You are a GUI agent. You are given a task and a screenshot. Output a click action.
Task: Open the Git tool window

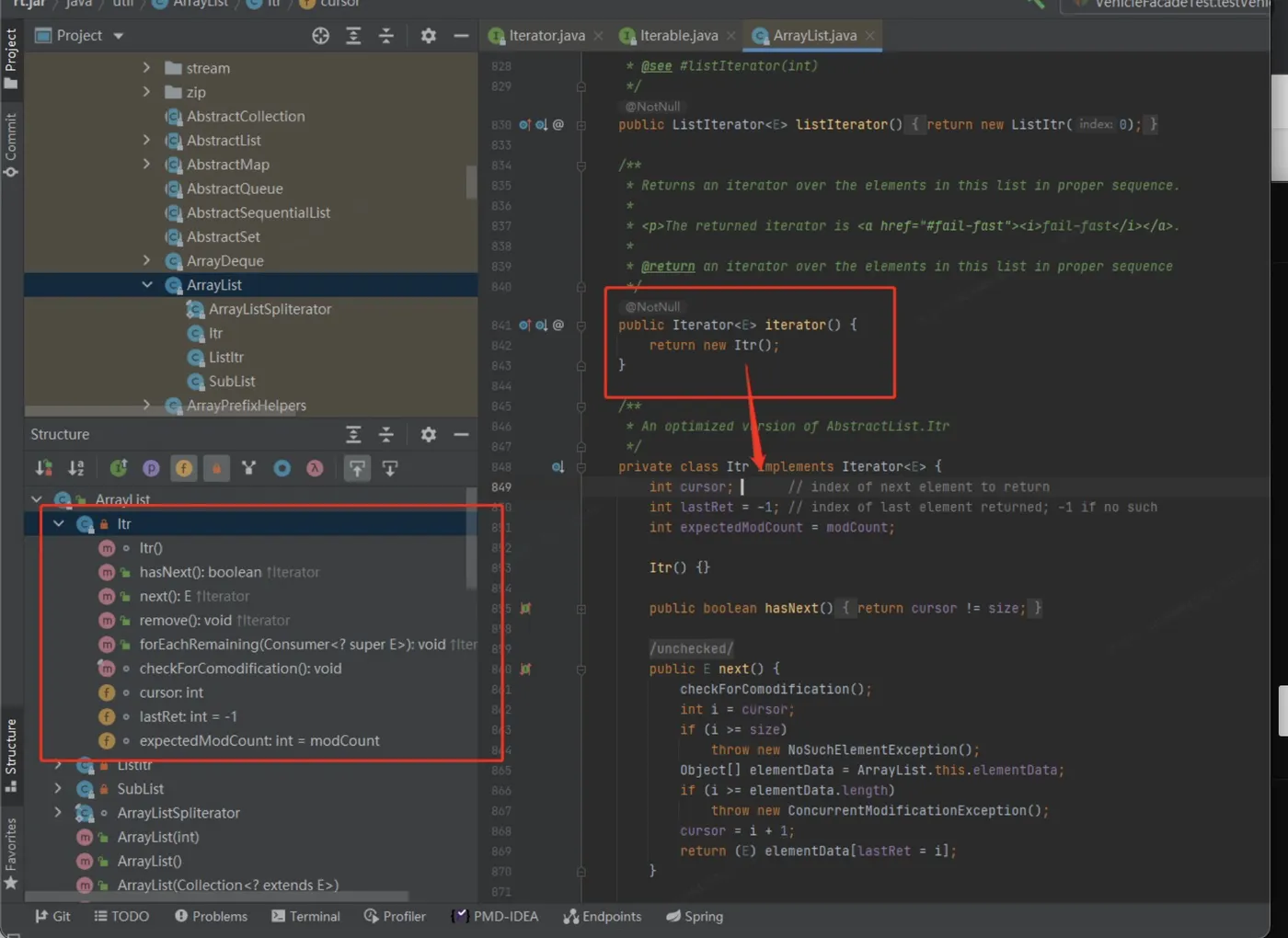pos(52,916)
